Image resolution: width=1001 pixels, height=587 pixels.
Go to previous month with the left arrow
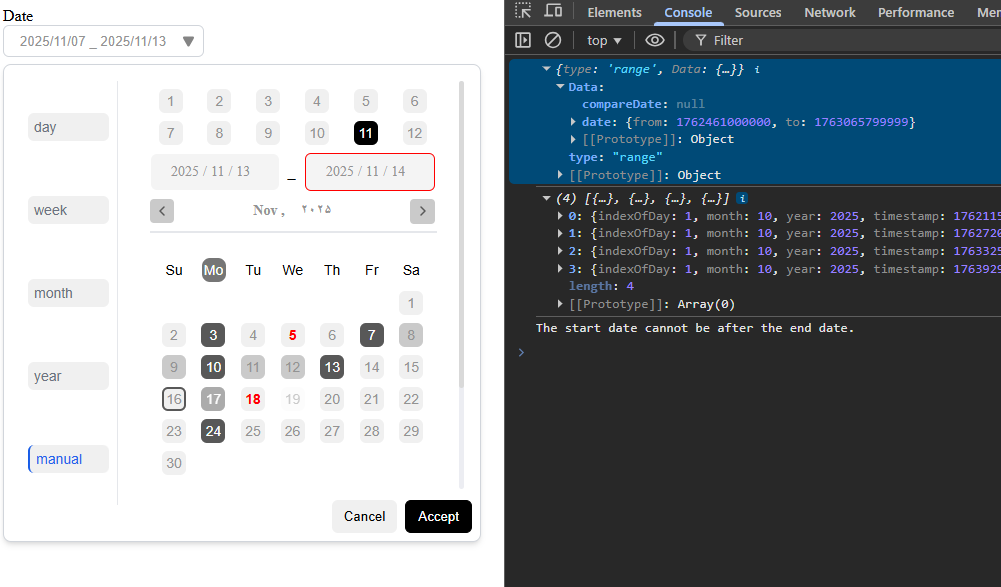[x=162, y=211]
